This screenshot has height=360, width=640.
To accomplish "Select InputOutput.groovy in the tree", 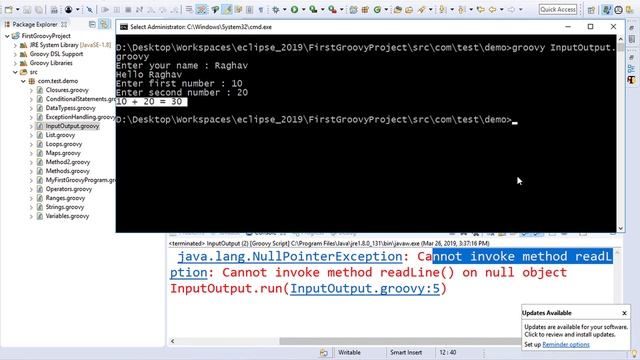I will pyautogui.click(x=72, y=126).
